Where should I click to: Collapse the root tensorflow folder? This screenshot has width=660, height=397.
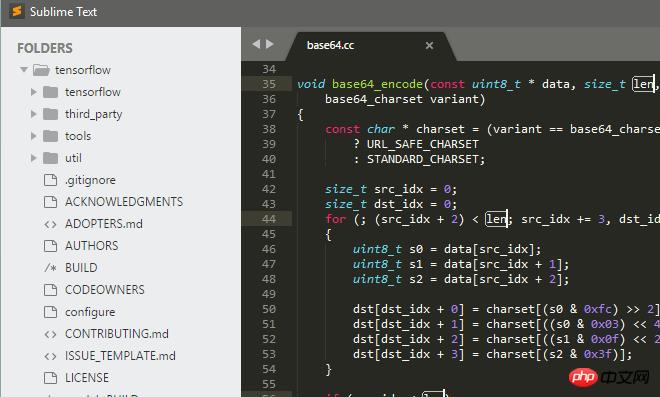(24, 69)
